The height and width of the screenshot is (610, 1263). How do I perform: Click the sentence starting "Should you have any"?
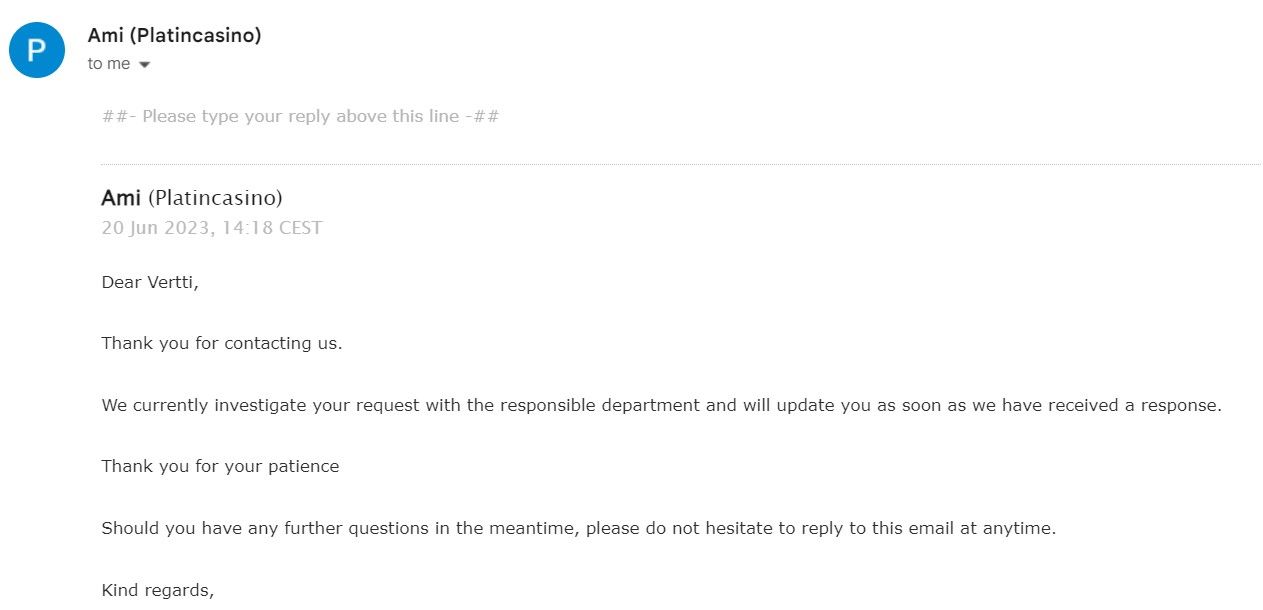[x=578, y=528]
